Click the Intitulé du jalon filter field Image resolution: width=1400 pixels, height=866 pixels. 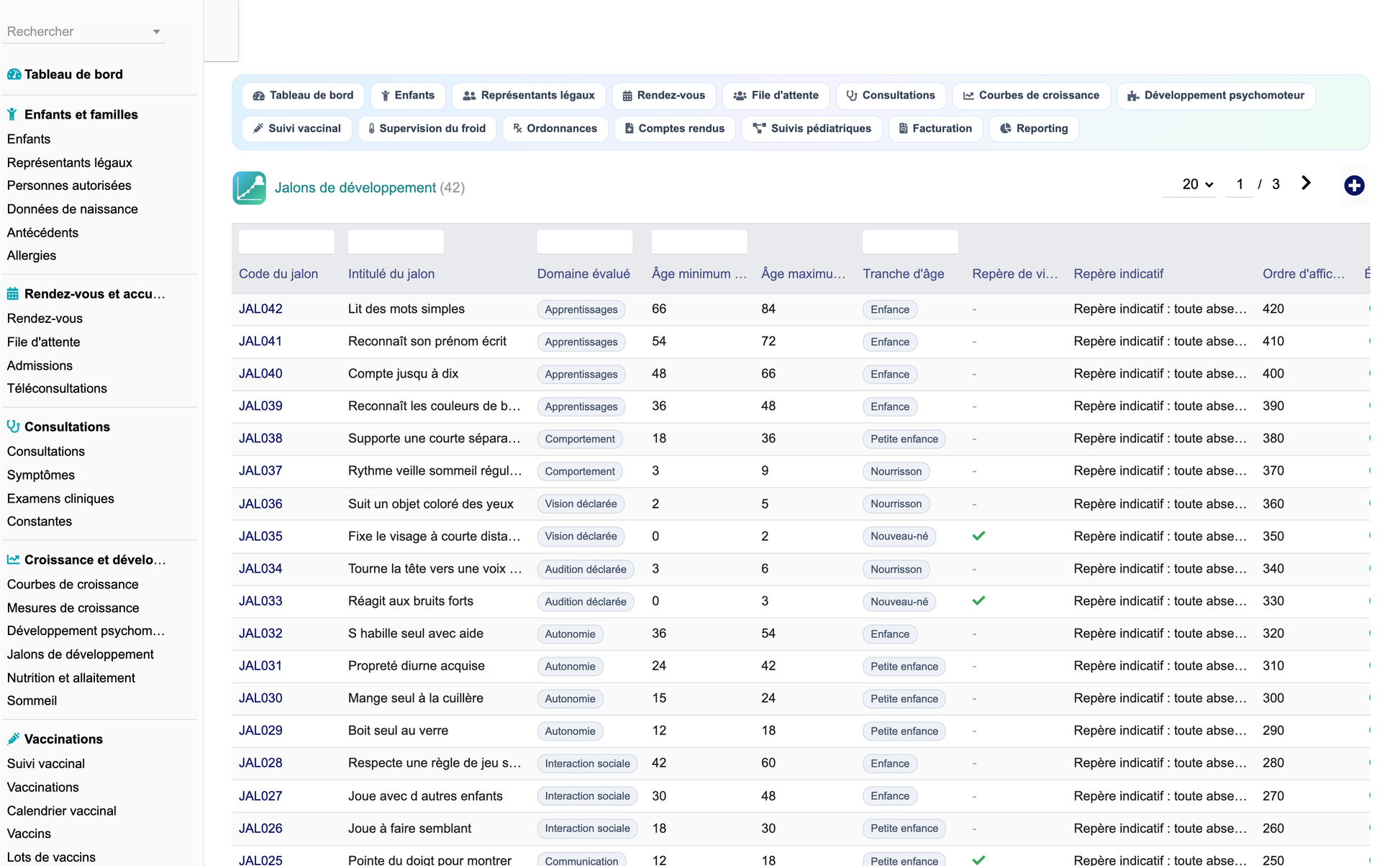[x=396, y=242]
